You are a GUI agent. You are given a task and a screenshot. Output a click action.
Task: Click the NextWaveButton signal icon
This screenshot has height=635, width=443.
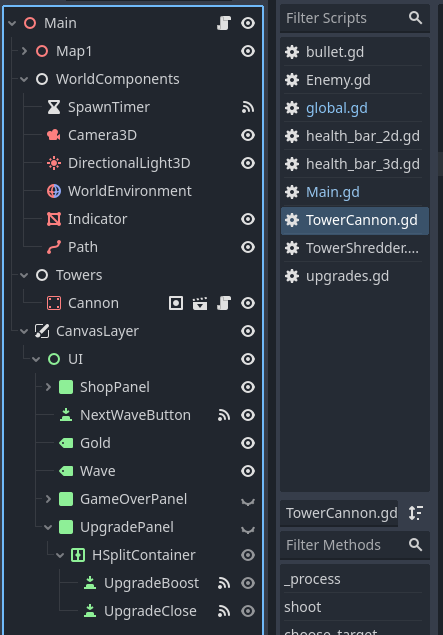click(x=224, y=415)
